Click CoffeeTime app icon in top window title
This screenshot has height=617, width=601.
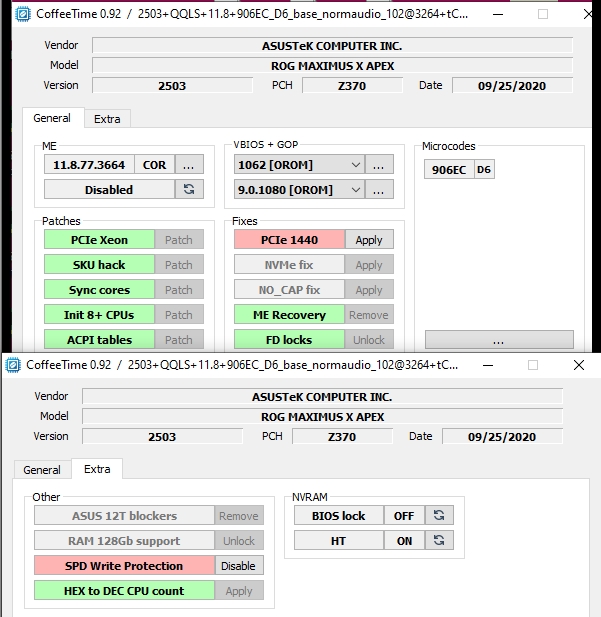click(x=23, y=14)
